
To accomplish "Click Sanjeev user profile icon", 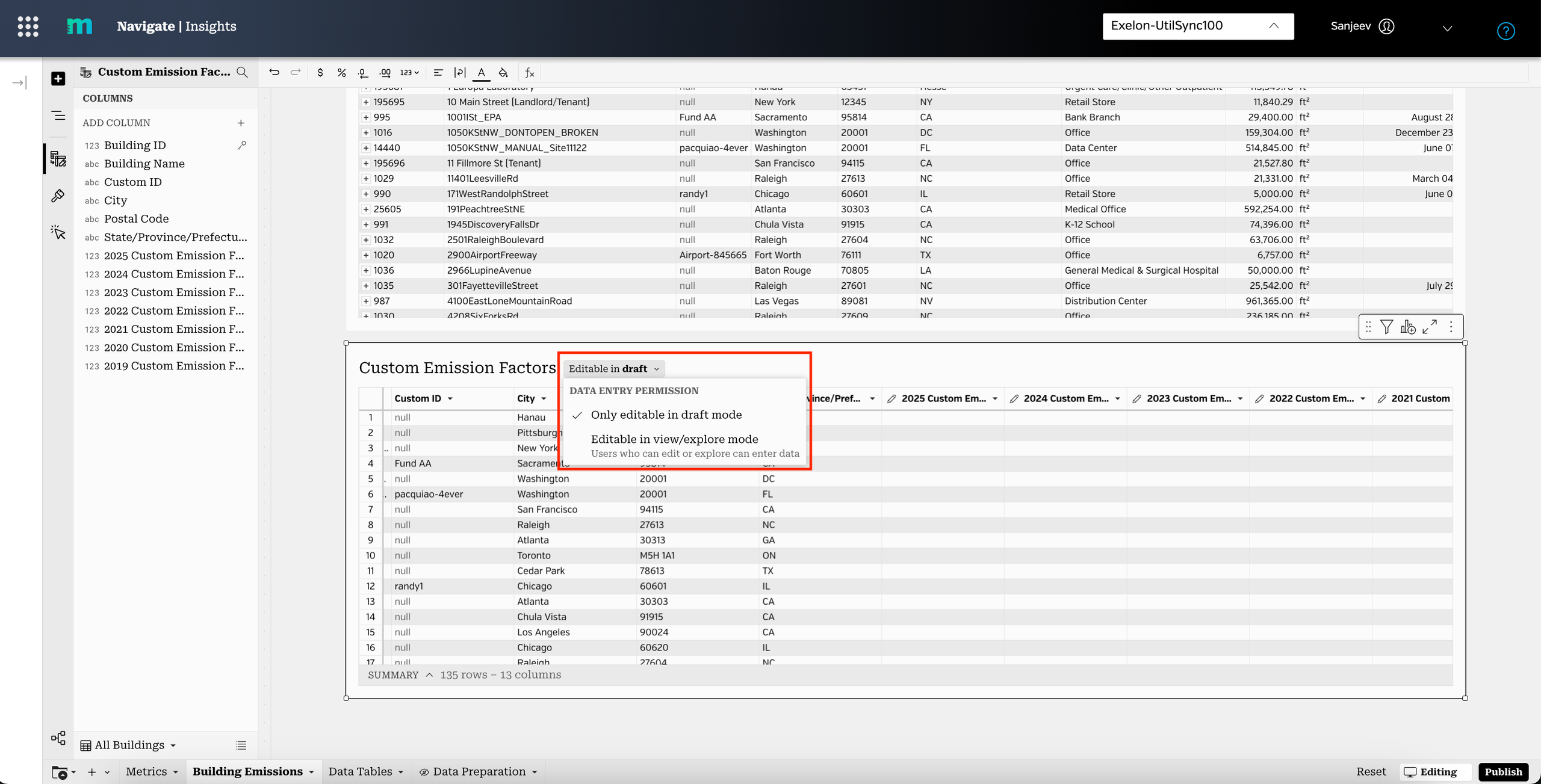I will 1386,26.
